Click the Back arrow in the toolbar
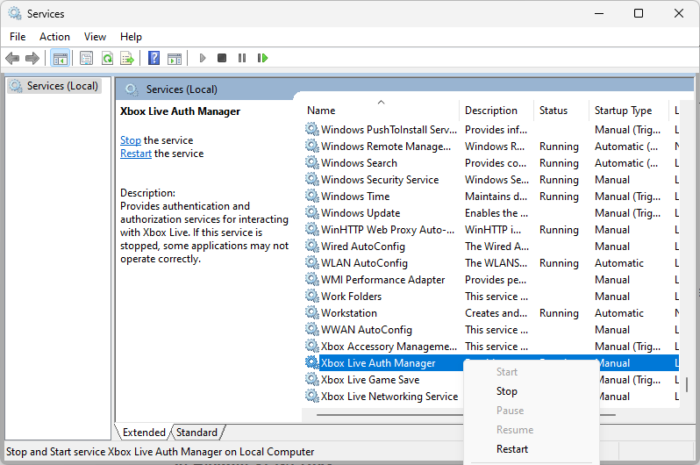 pos(13,59)
